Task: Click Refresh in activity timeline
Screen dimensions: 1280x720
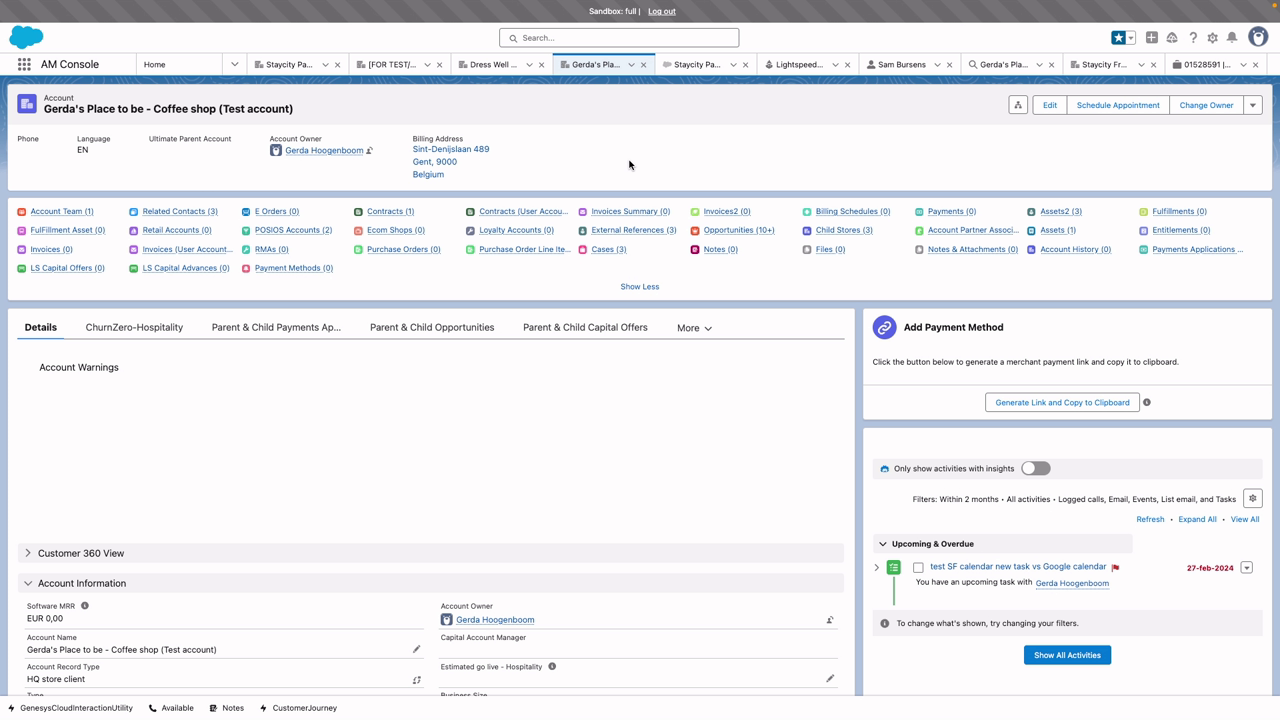Action: coord(1150,519)
